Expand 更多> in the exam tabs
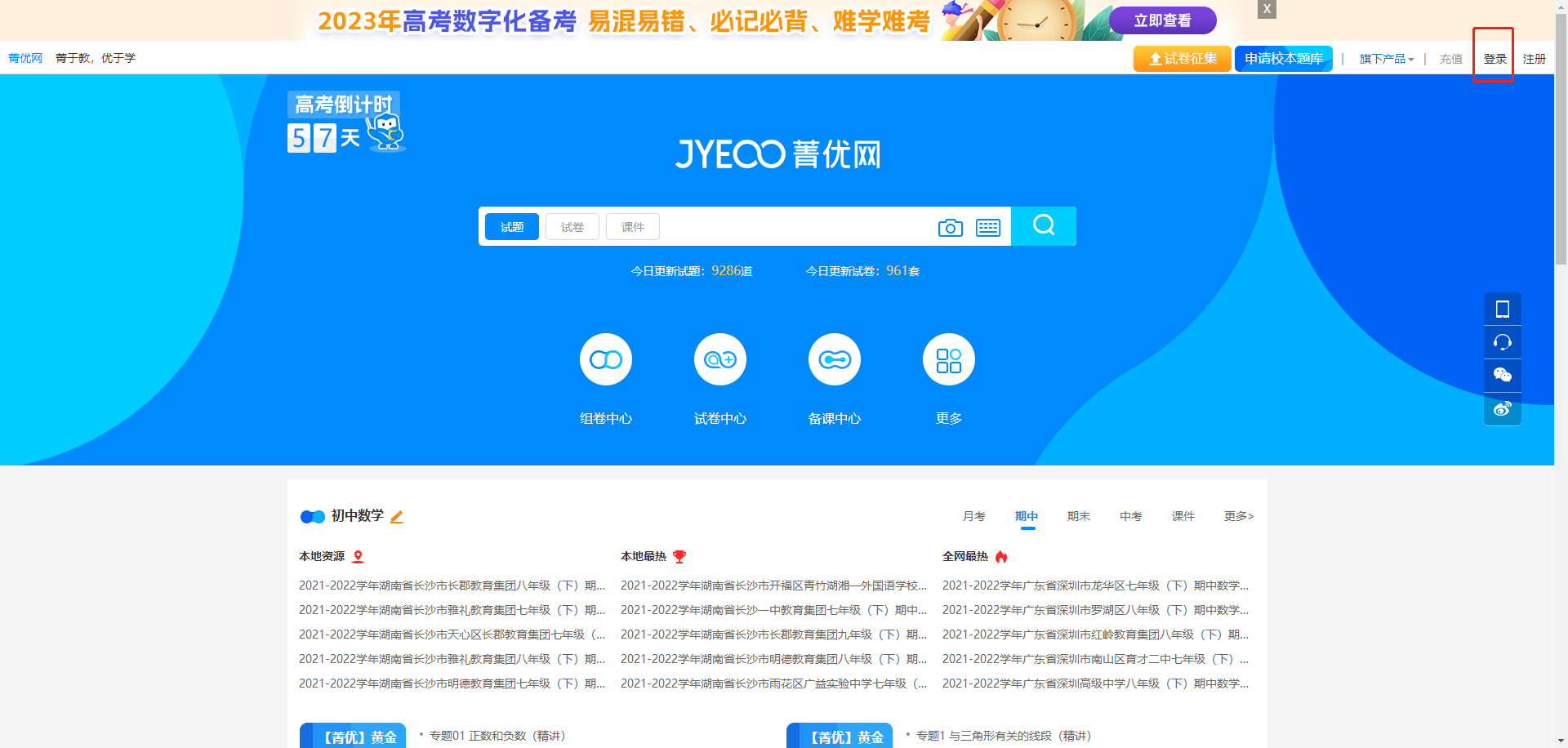Image resolution: width=1568 pixels, height=748 pixels. point(1238,516)
